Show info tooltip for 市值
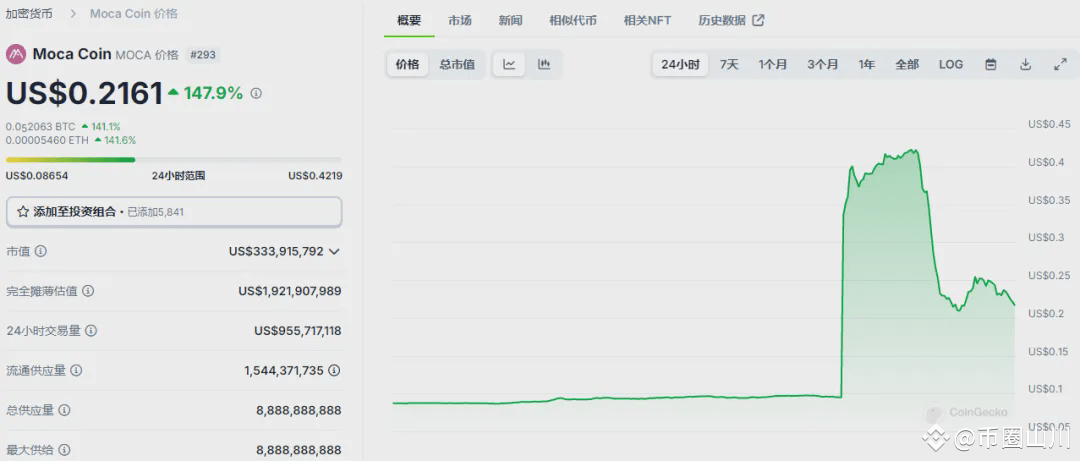1080x461 pixels. point(41,252)
